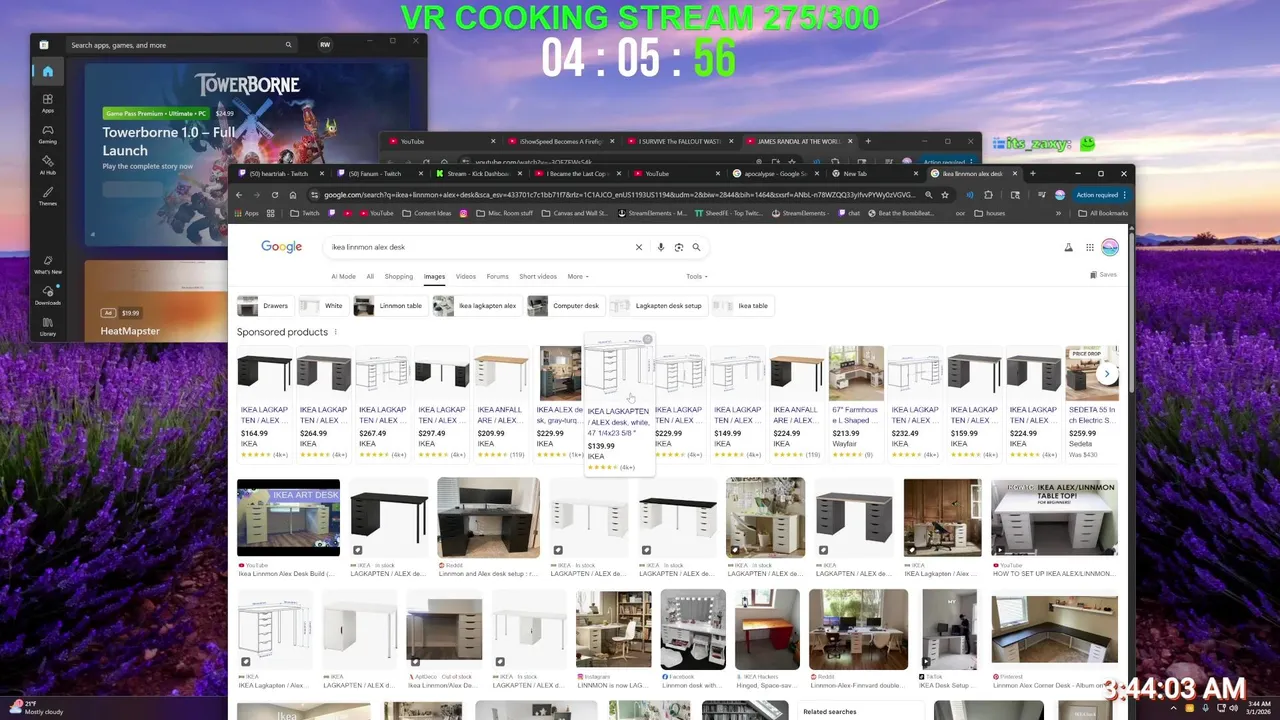Expand the Tools dropdown
The height and width of the screenshot is (720, 1280).
click(696, 276)
